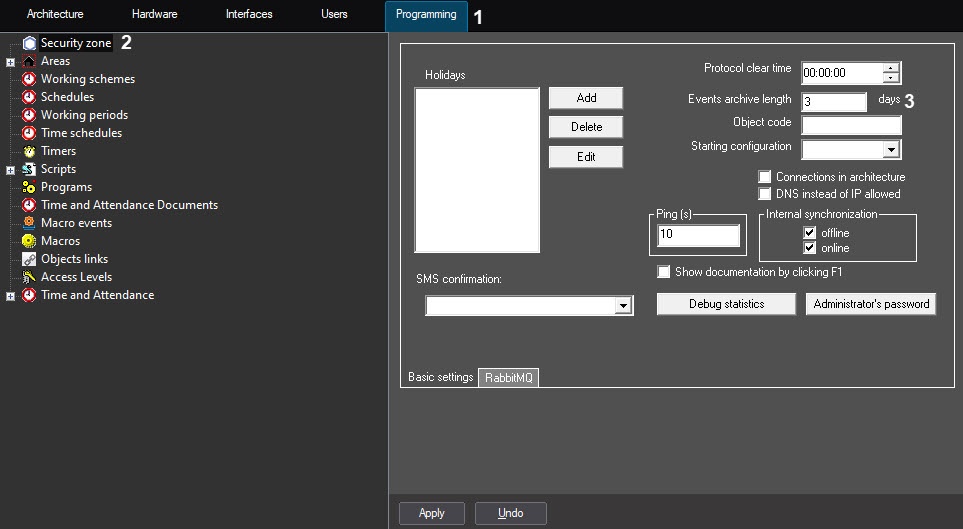Click the Macros icon in tree
Screen dimensions: 963x529
point(29,241)
